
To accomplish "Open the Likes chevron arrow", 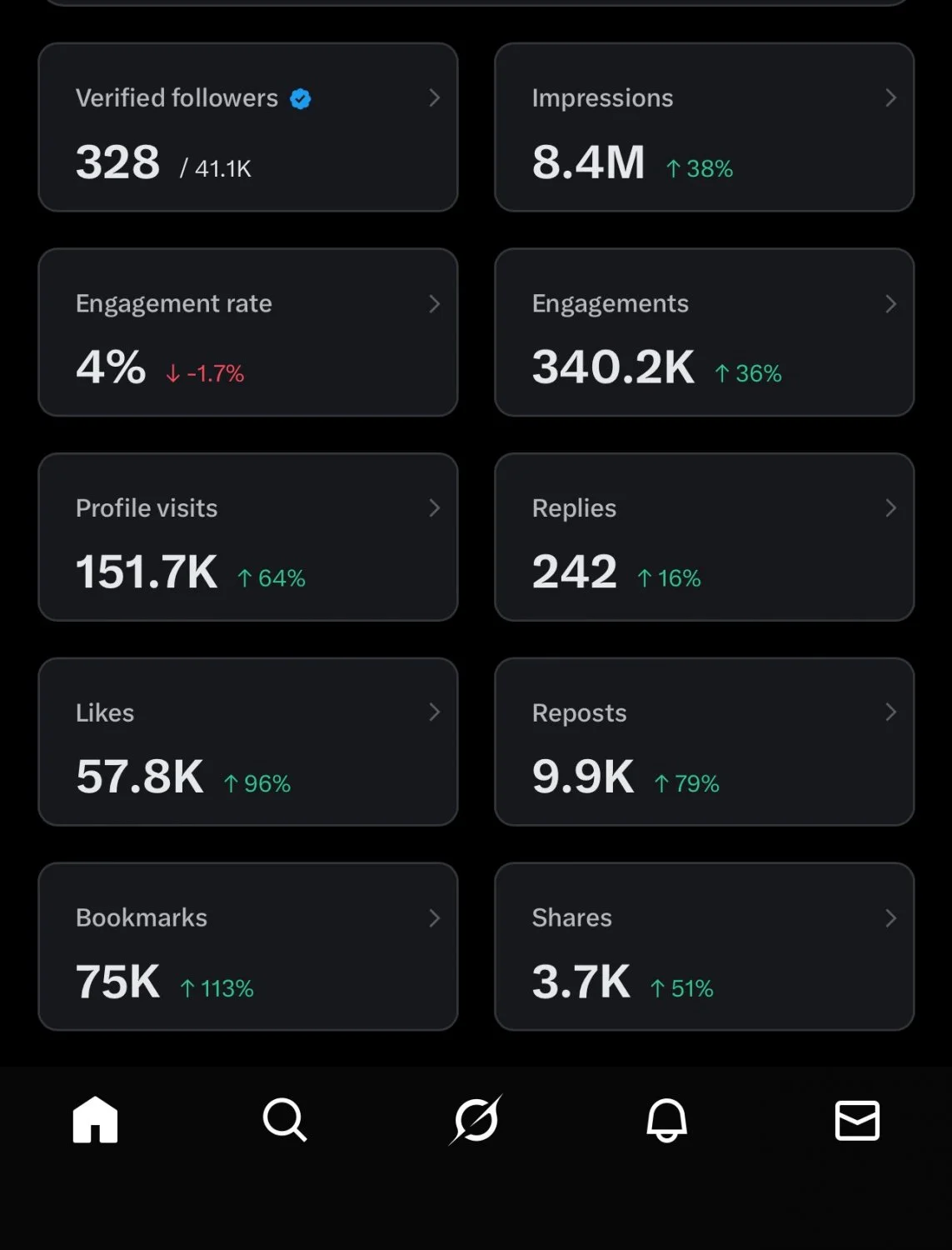I will (x=434, y=712).
